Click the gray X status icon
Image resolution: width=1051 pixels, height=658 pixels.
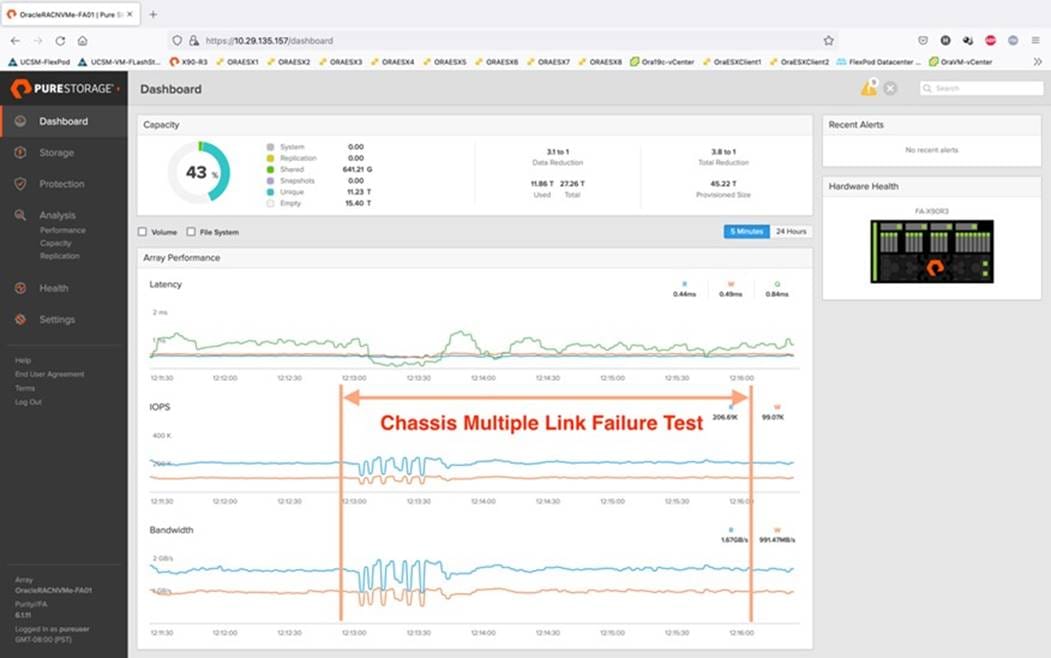(890, 88)
